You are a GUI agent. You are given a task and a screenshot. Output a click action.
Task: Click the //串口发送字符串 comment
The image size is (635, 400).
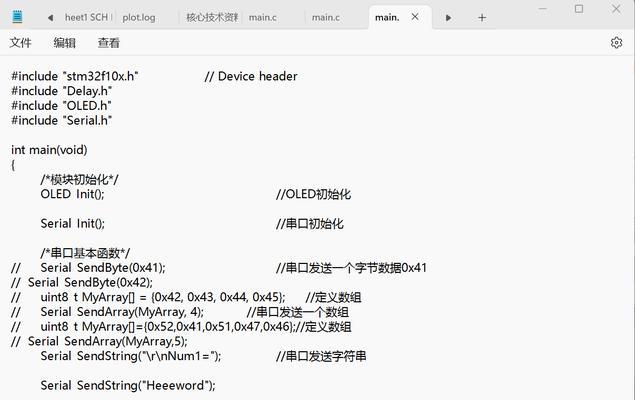321,356
